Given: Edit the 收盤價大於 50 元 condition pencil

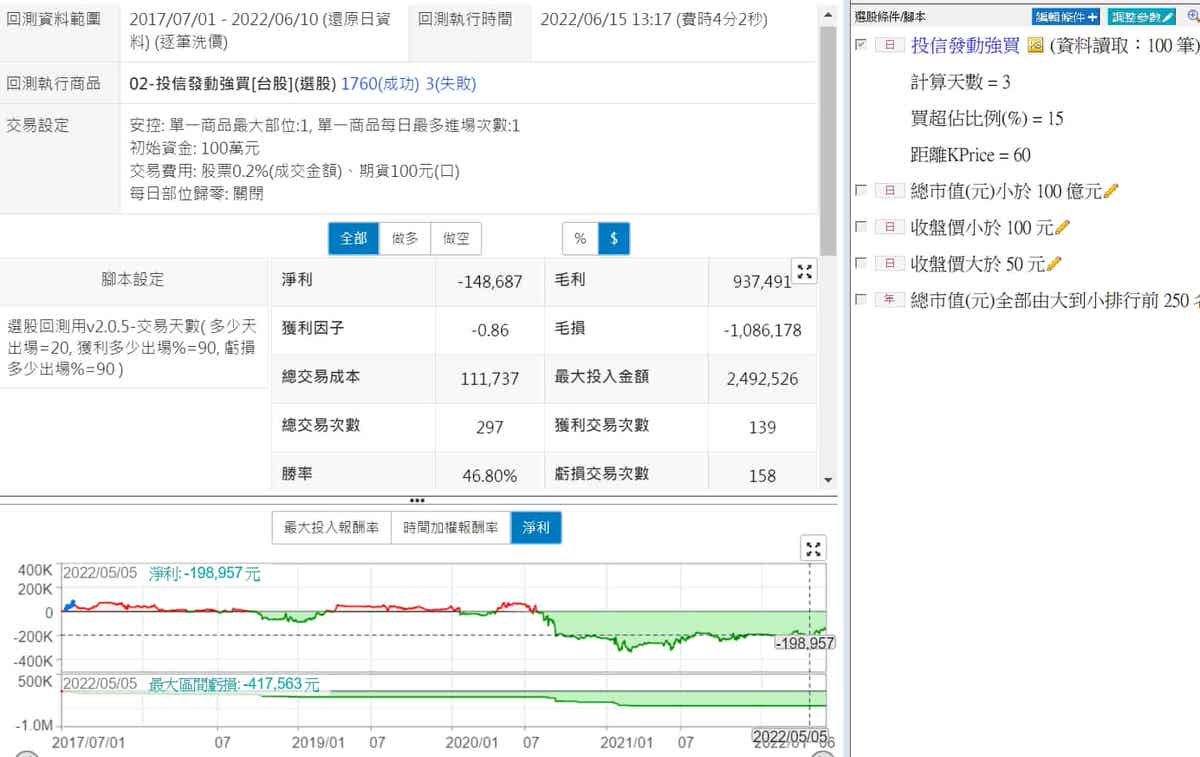Looking at the screenshot, I should pyautogui.click(x=1054, y=264).
